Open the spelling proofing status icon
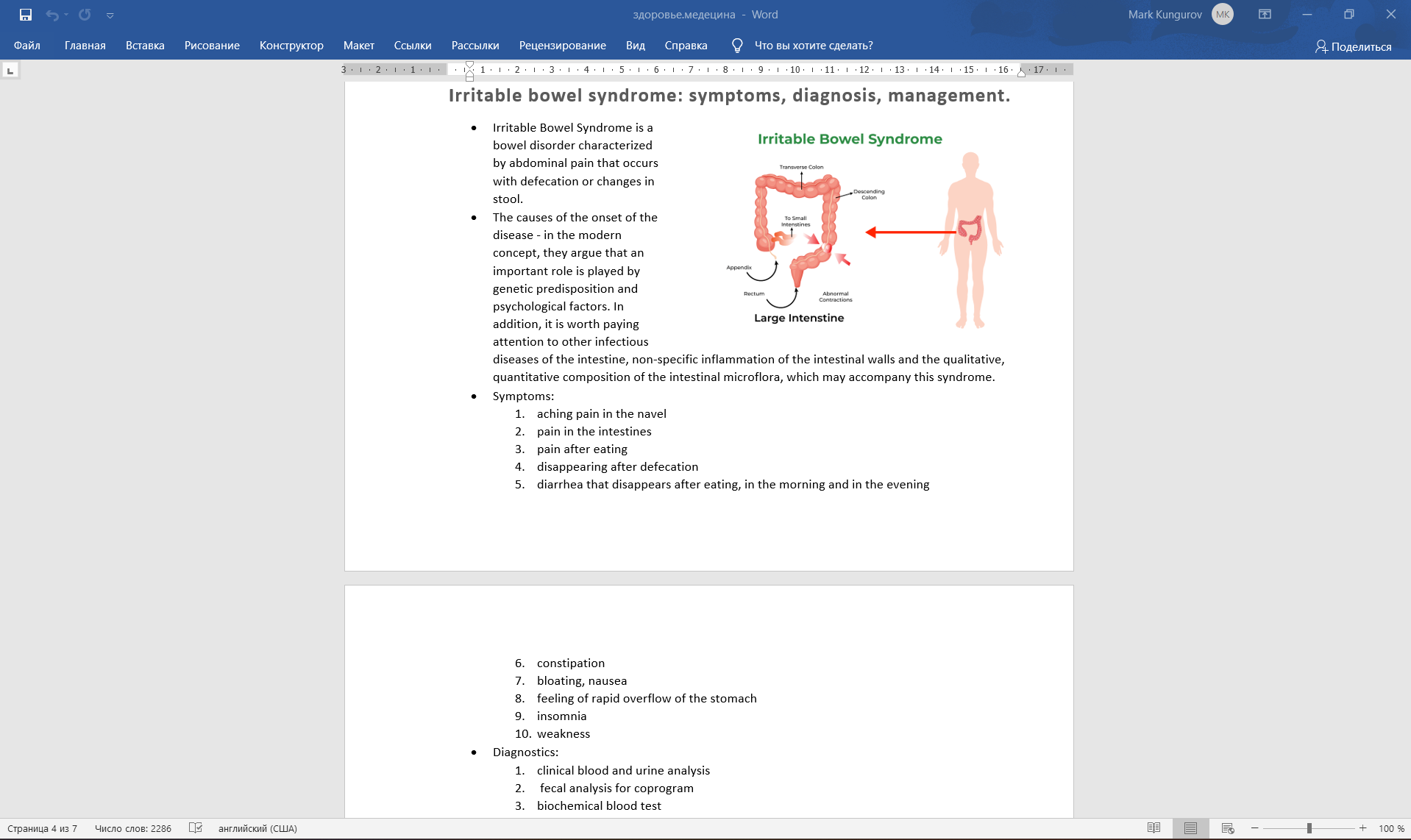1411x840 pixels. (195, 828)
